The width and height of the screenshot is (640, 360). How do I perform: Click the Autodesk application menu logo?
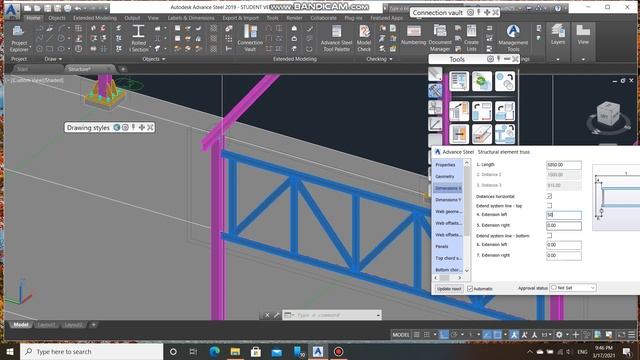coord(11,10)
